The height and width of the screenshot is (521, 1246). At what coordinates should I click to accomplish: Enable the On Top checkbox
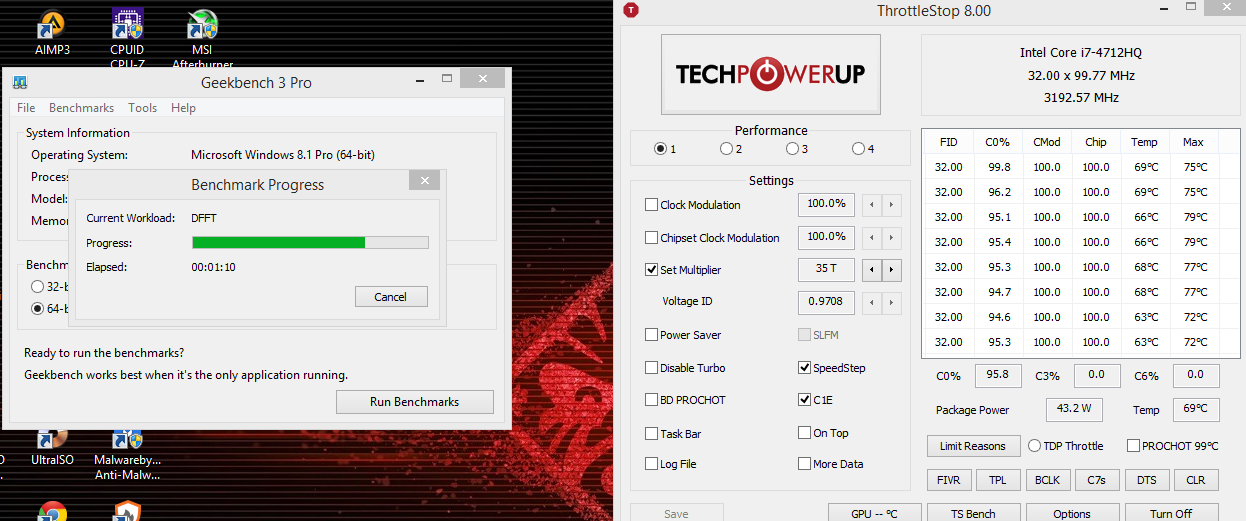tap(805, 433)
